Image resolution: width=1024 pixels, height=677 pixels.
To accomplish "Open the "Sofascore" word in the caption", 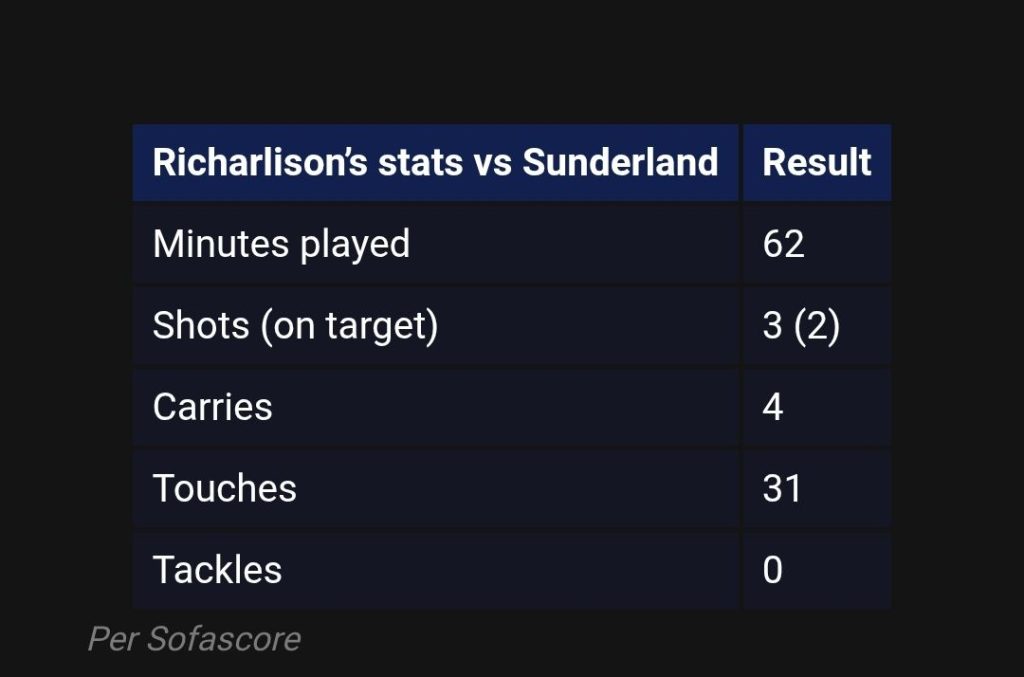I will click(224, 639).
